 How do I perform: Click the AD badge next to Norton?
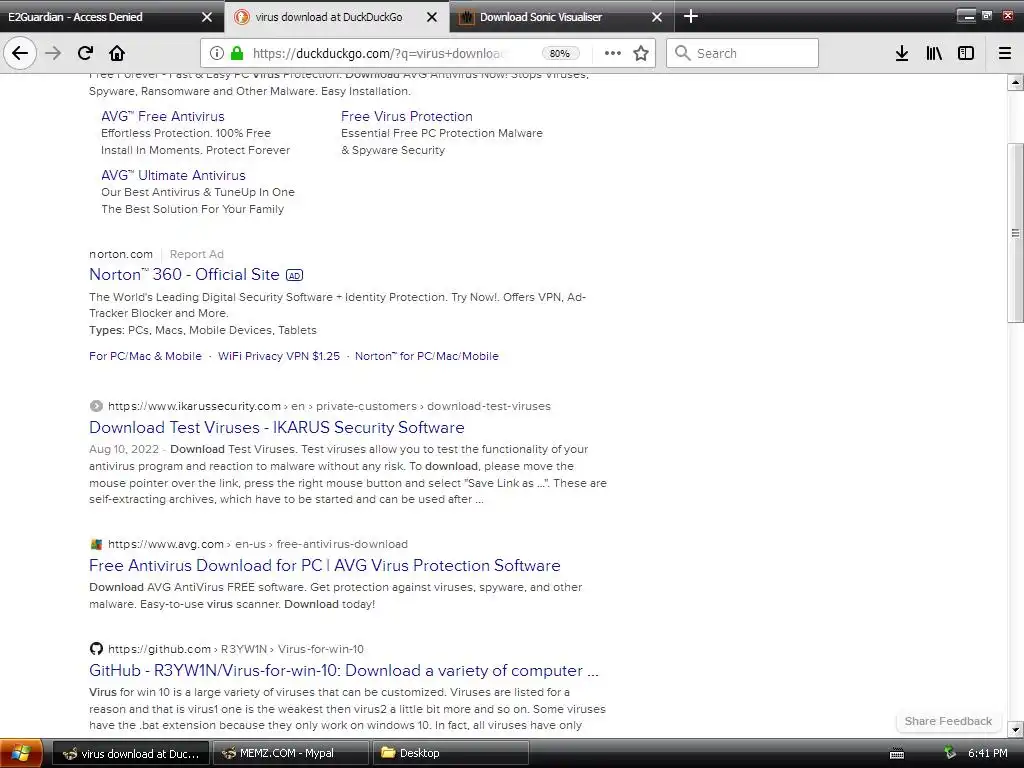[295, 276]
